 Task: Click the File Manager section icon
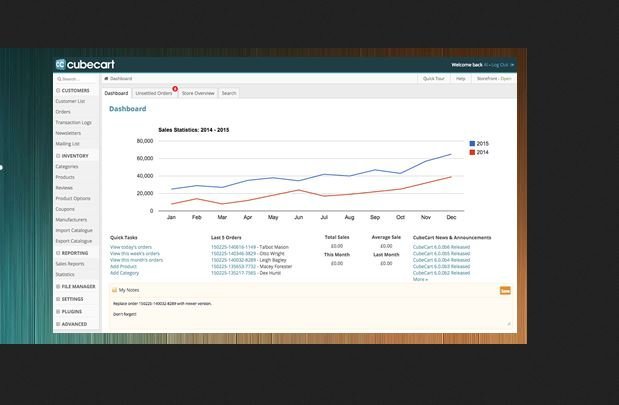click(x=58, y=286)
